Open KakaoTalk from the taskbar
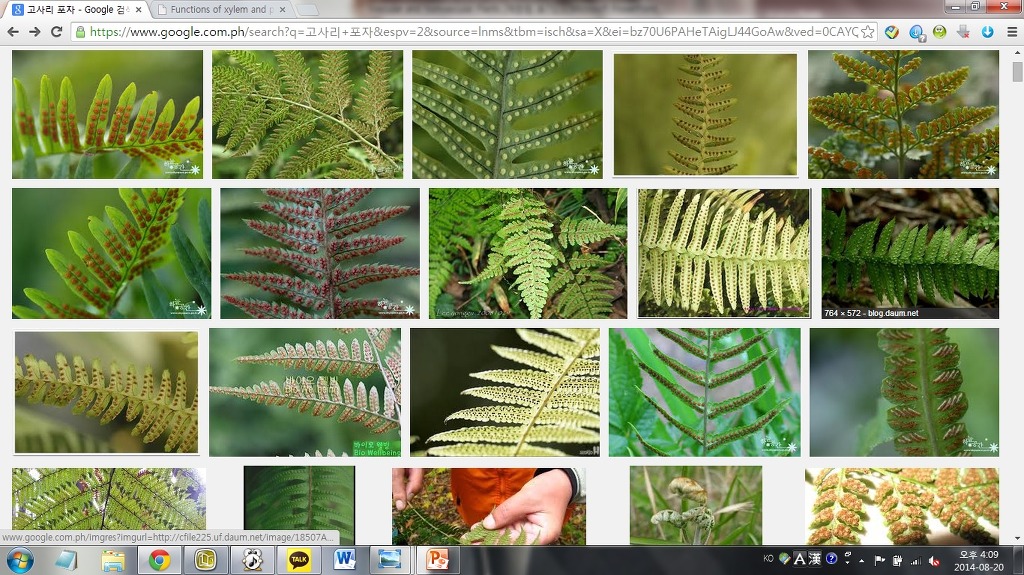 pyautogui.click(x=298, y=560)
